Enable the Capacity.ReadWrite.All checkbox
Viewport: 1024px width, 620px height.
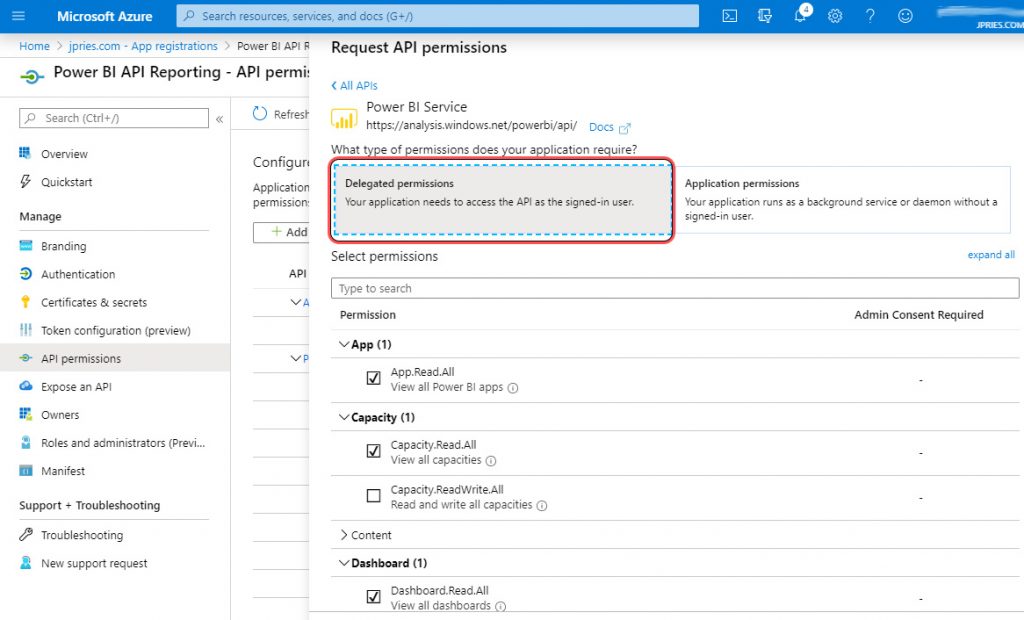coord(373,496)
